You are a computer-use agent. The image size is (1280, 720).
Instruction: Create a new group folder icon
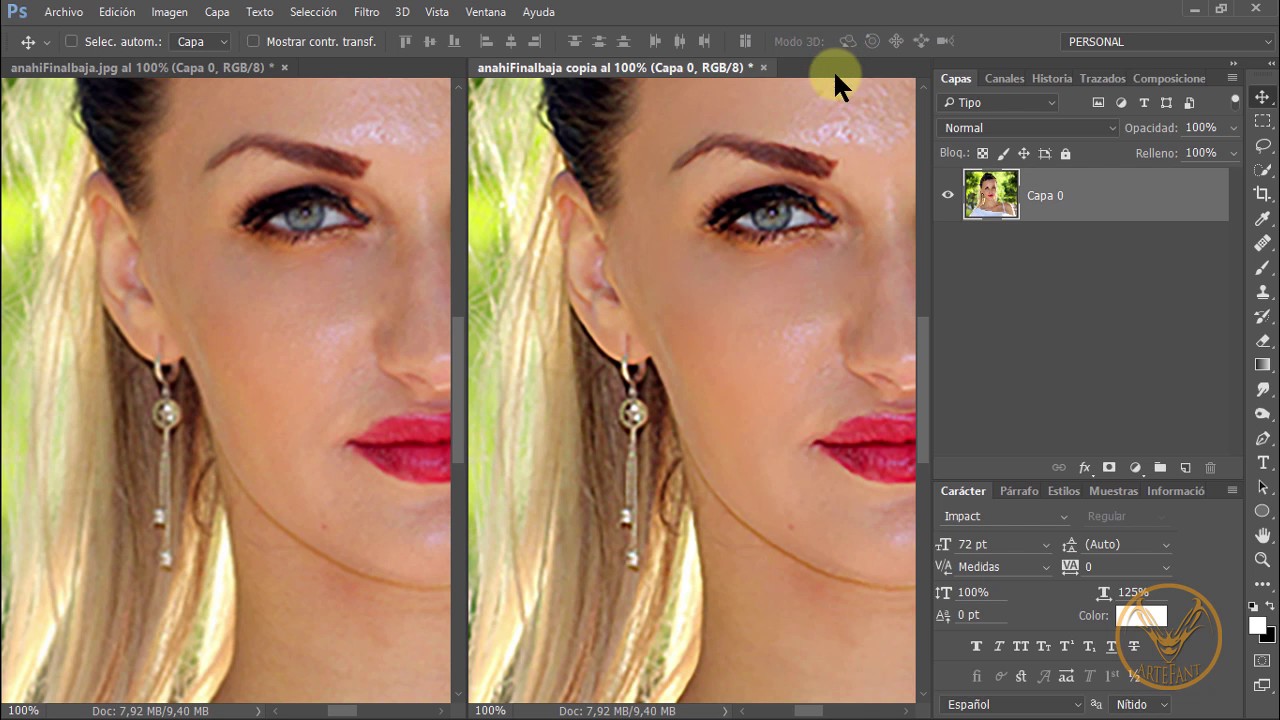point(1160,467)
